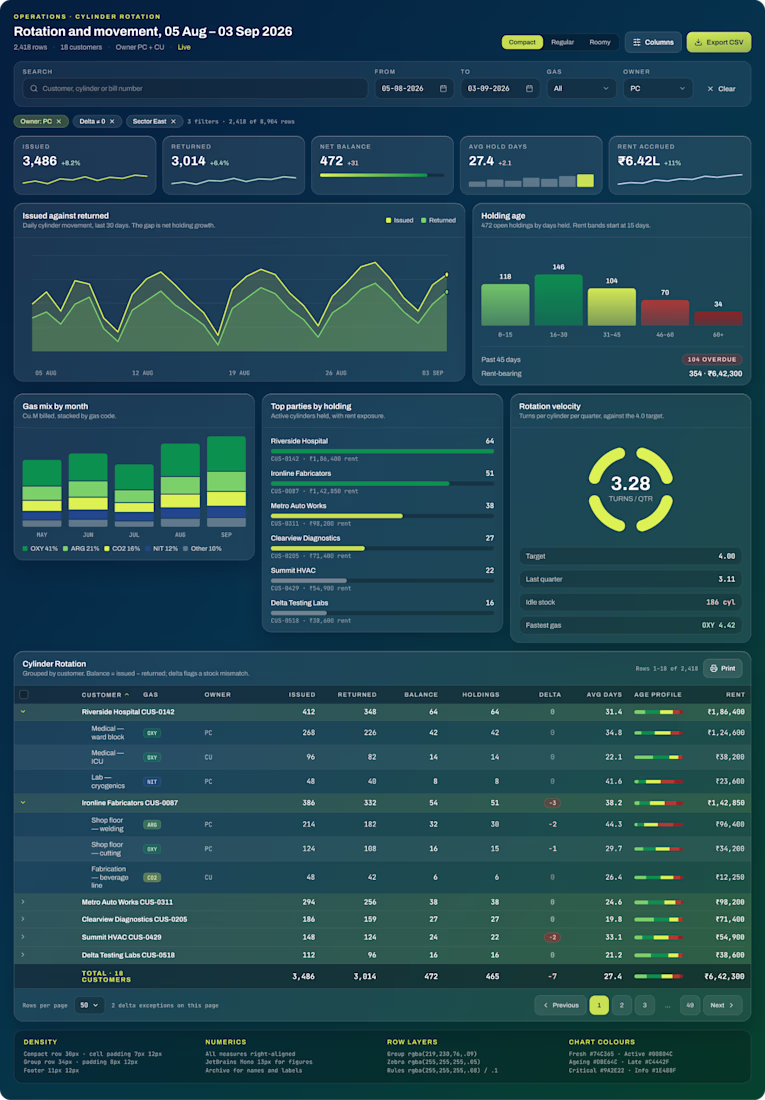The width and height of the screenshot is (765, 1100).
Task: Click the Print button
Action: coord(723,668)
